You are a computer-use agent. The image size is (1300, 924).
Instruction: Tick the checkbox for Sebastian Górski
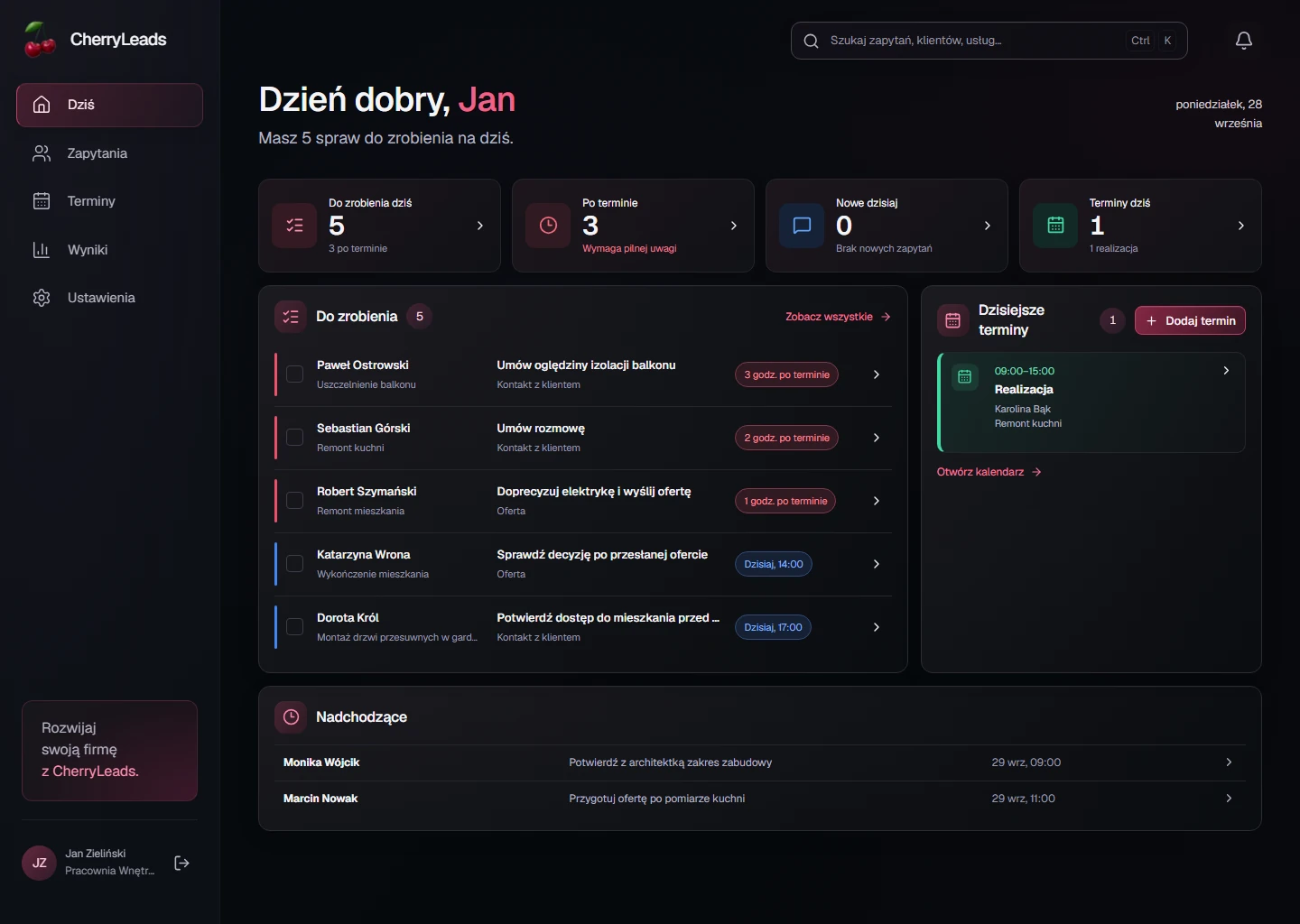coord(294,438)
